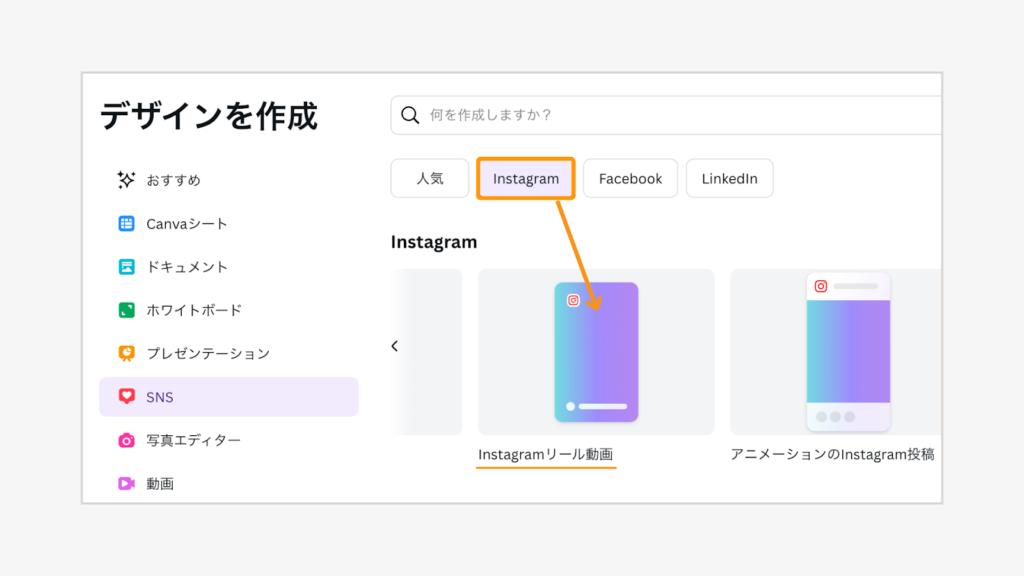The image size is (1024, 576).
Task: Click the magnifying glass search icon
Action: click(x=410, y=115)
